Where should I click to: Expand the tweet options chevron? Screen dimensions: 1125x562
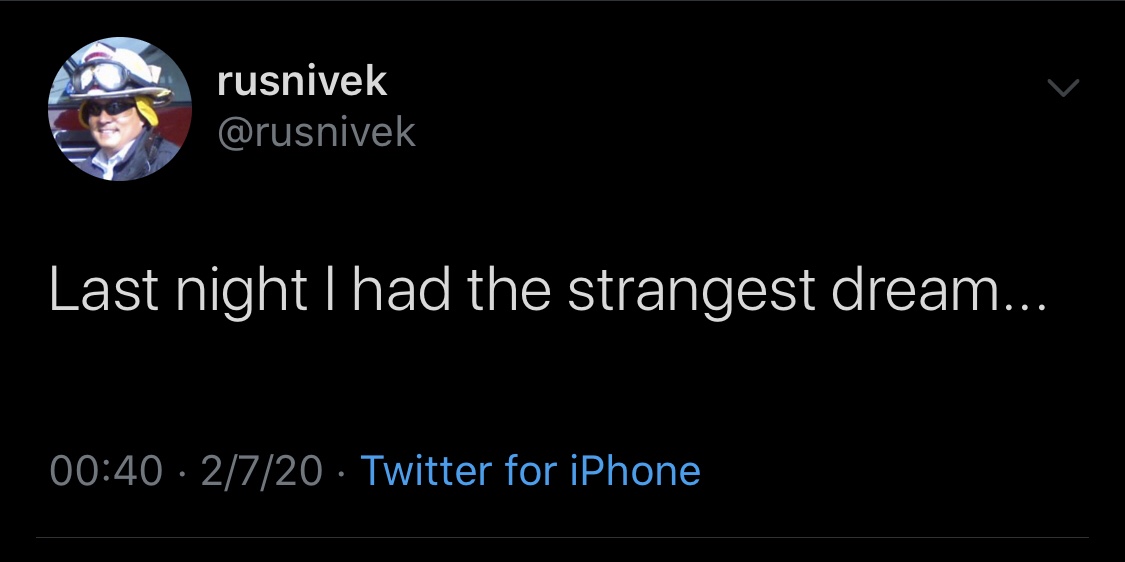pos(1064,89)
